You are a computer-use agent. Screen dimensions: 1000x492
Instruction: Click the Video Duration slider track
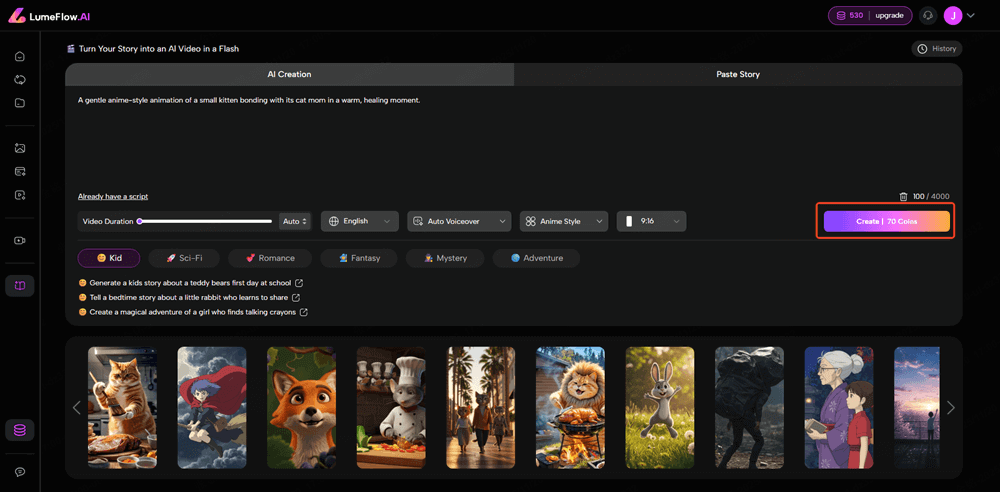point(205,221)
